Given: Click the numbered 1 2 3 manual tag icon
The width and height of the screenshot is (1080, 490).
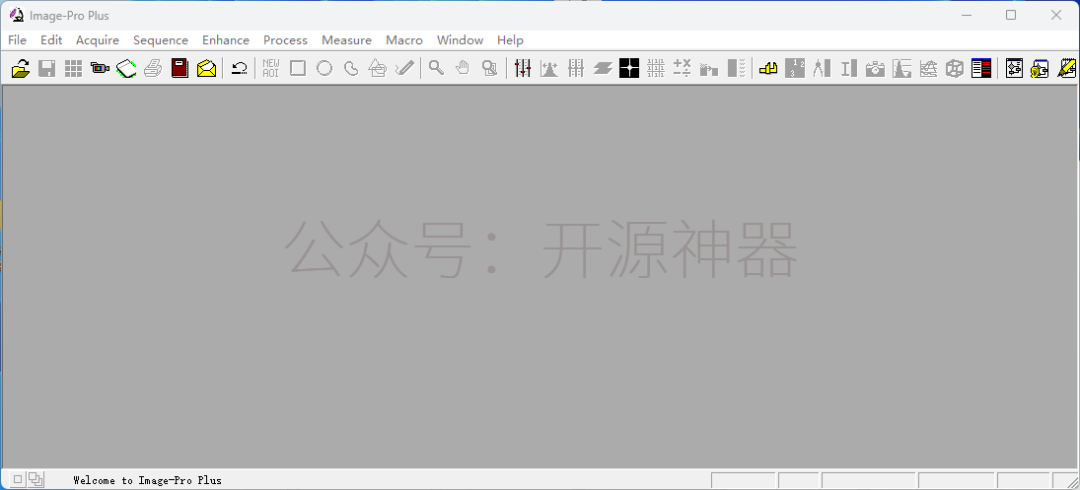Looking at the screenshot, I should click(795, 68).
